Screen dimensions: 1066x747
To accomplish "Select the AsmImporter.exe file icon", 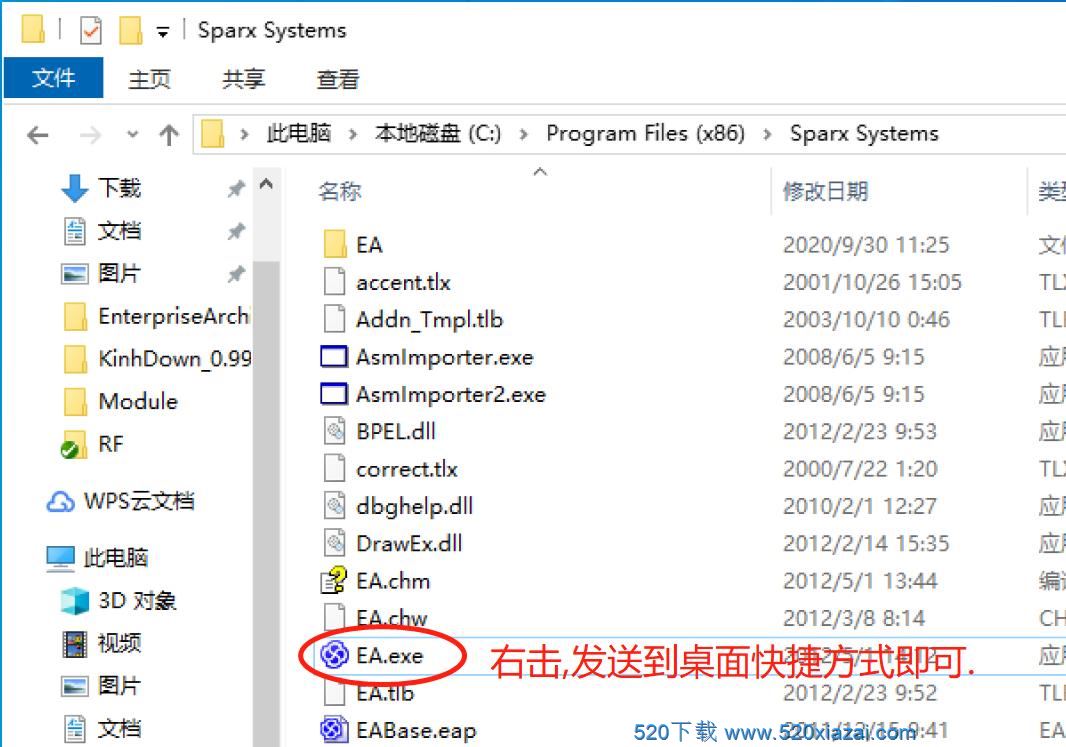I will coord(334,357).
